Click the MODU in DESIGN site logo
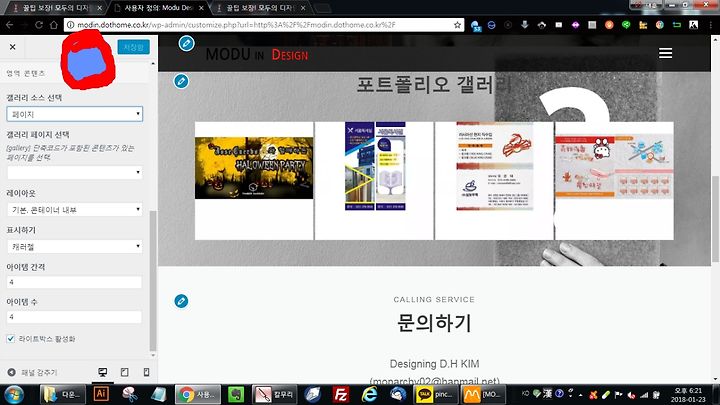Image resolution: width=720 pixels, height=405 pixels. tap(257, 55)
